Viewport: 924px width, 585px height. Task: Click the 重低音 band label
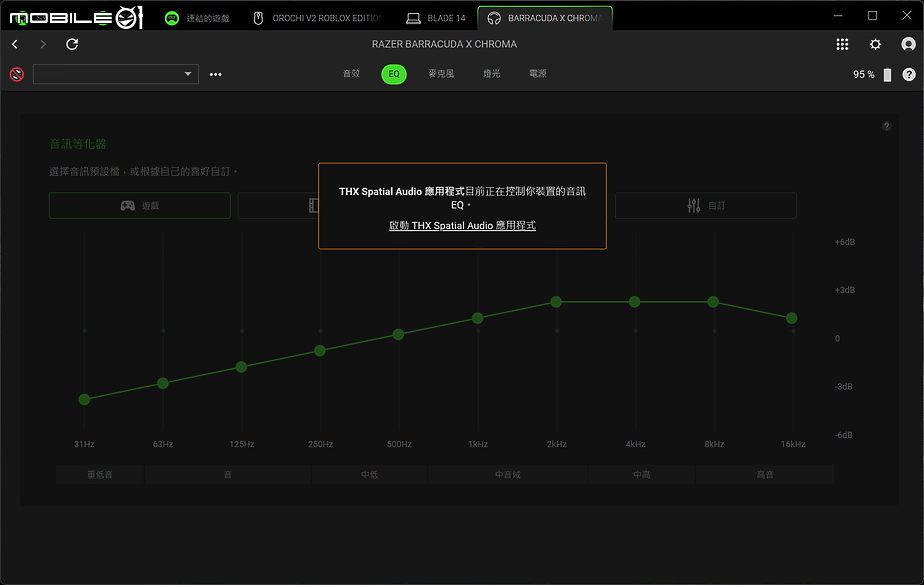(100, 474)
